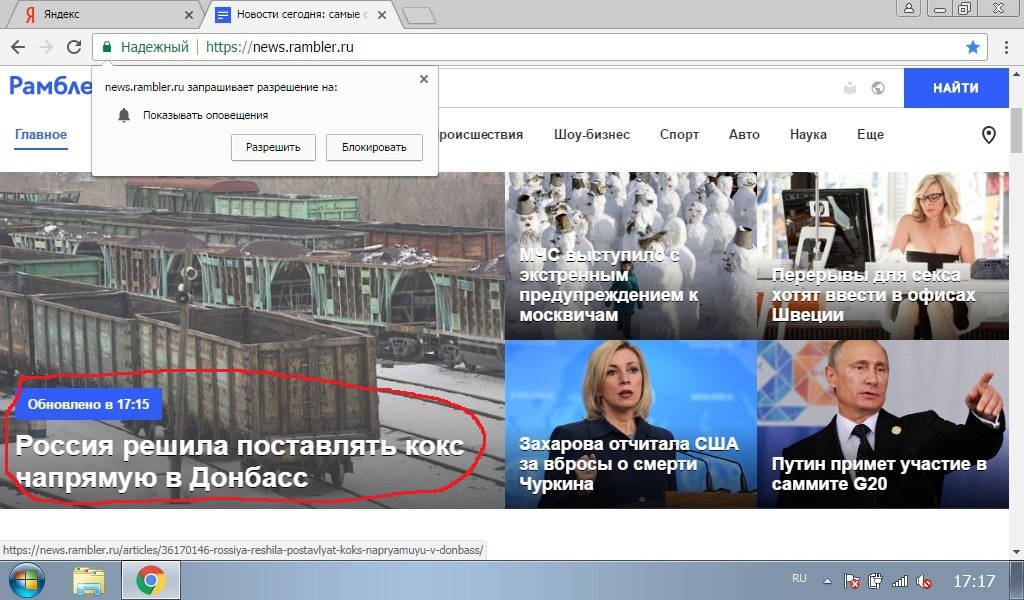Open Chrome from the taskbar
The width and height of the screenshot is (1024, 600).
[151, 580]
